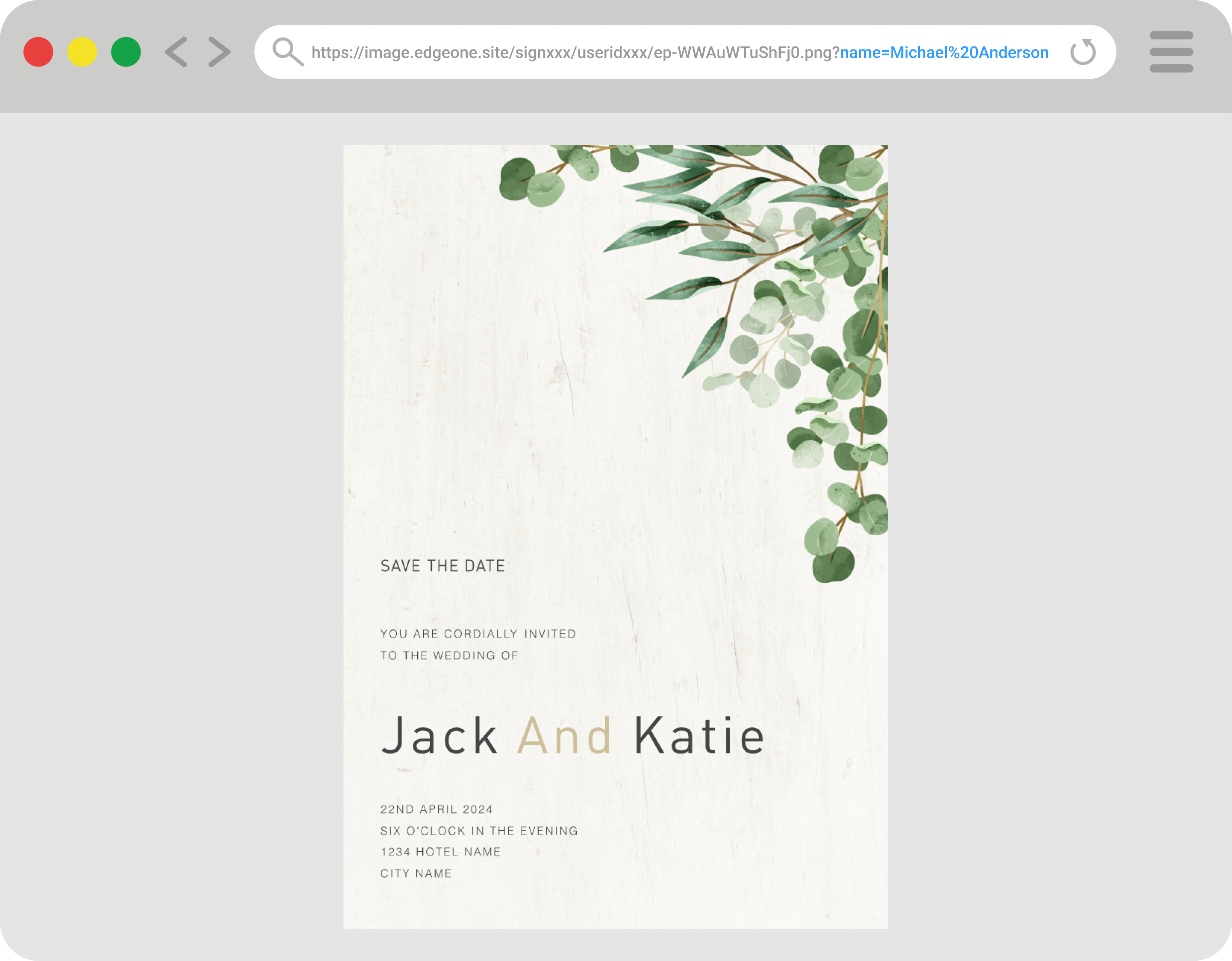Click the browser forward arrow
The image size is (1232, 961).
(219, 52)
